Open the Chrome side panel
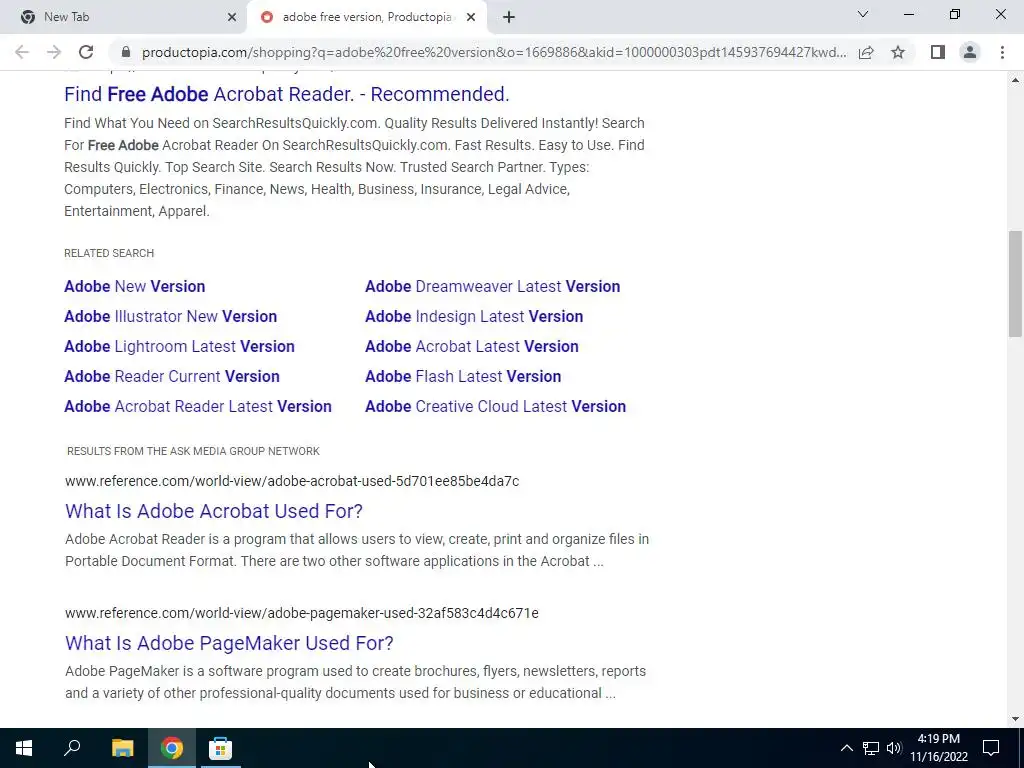The width and height of the screenshot is (1024, 768). pos(938,52)
